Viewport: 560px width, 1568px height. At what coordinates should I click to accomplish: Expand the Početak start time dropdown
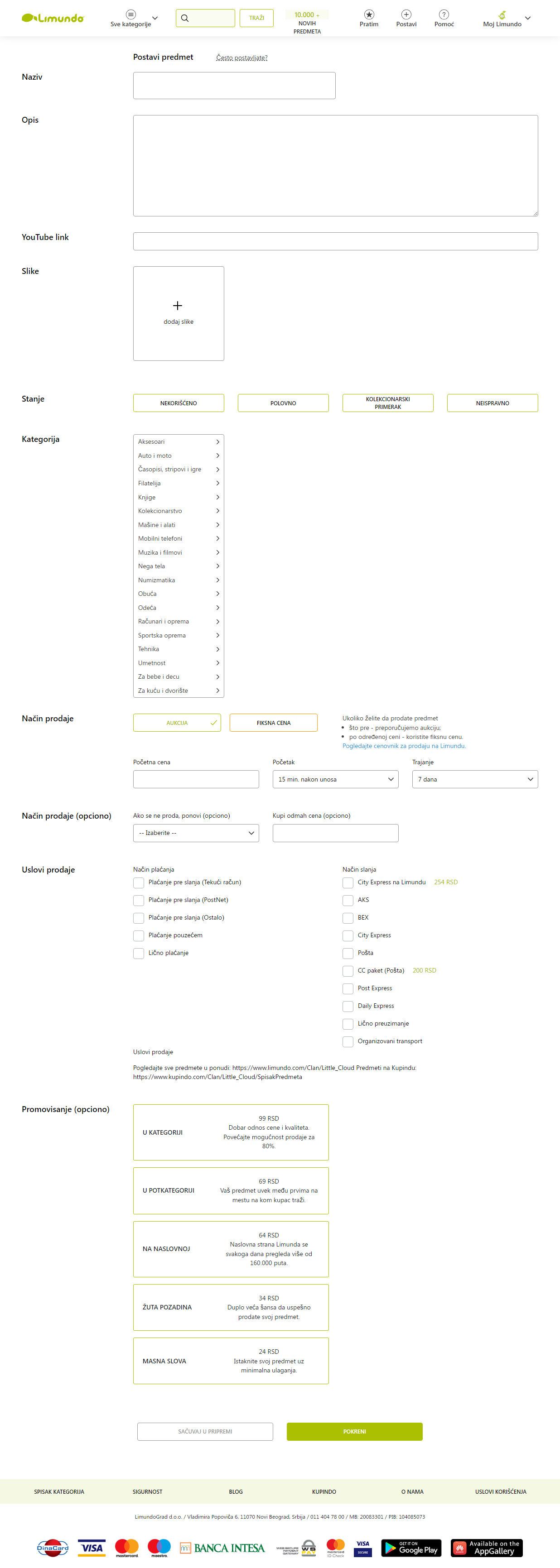(x=335, y=779)
